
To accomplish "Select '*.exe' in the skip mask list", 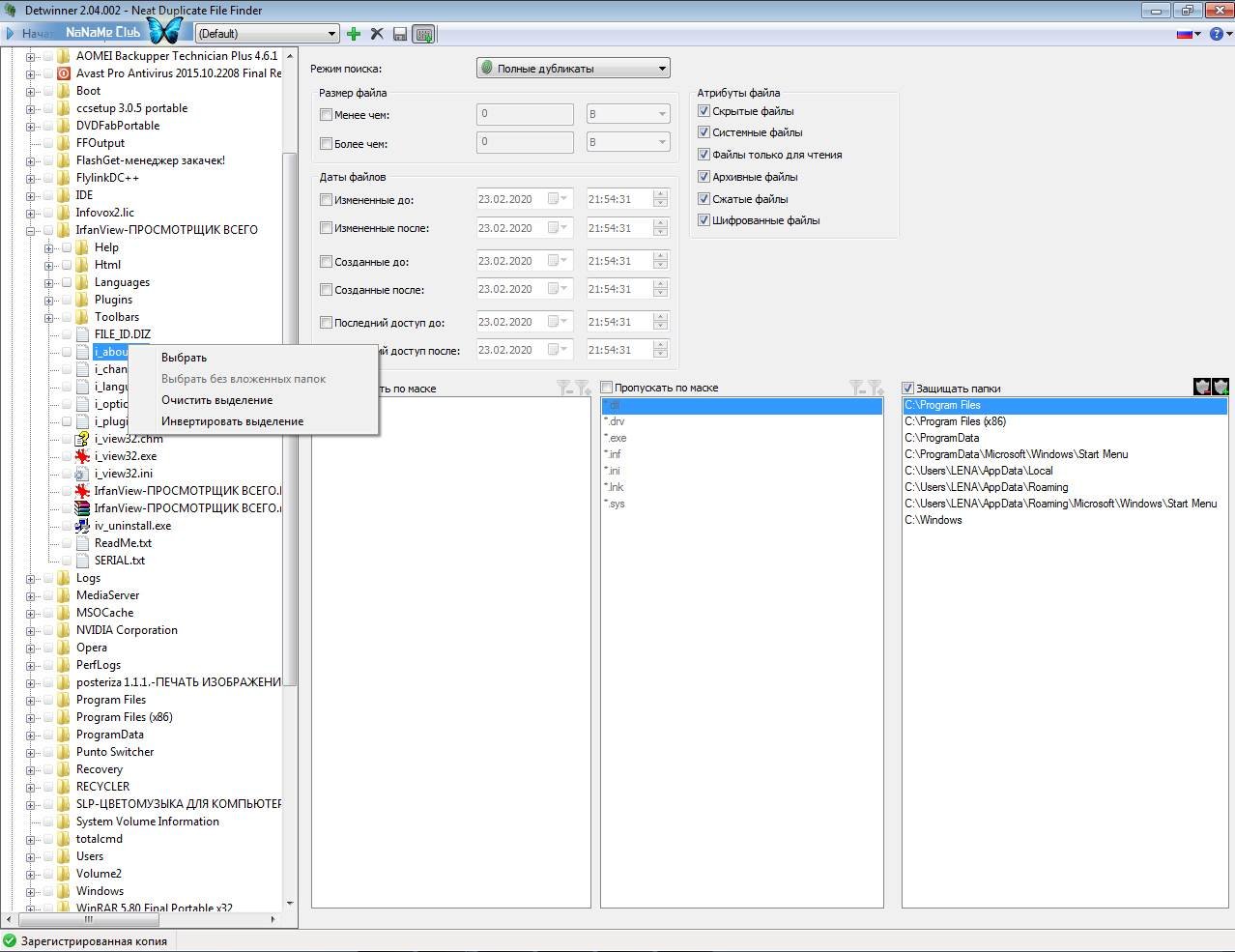I will [615, 438].
